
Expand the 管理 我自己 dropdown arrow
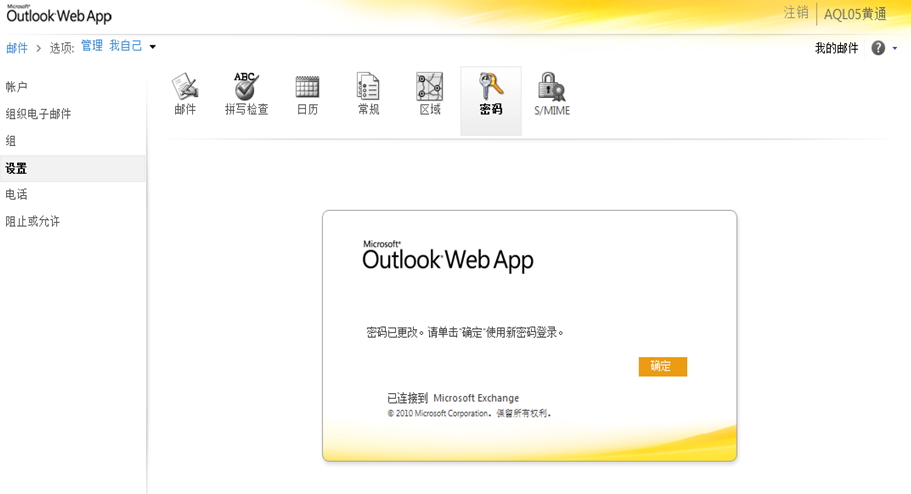153,46
